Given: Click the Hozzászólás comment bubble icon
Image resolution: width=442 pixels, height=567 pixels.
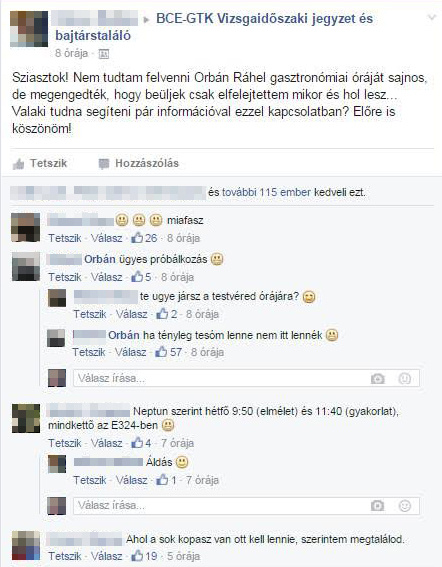Looking at the screenshot, I should coord(104,163).
